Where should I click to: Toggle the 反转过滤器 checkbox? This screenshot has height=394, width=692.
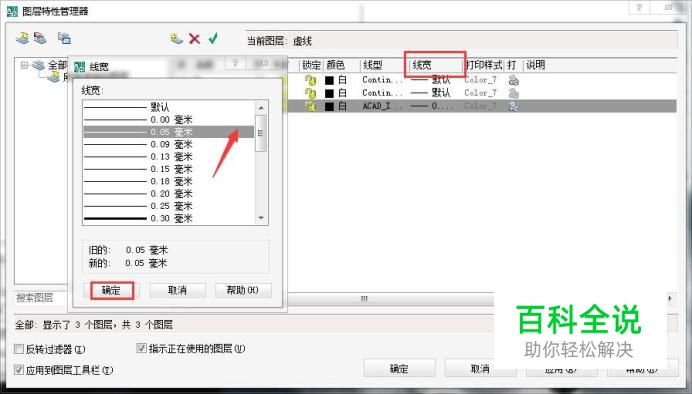(19, 349)
